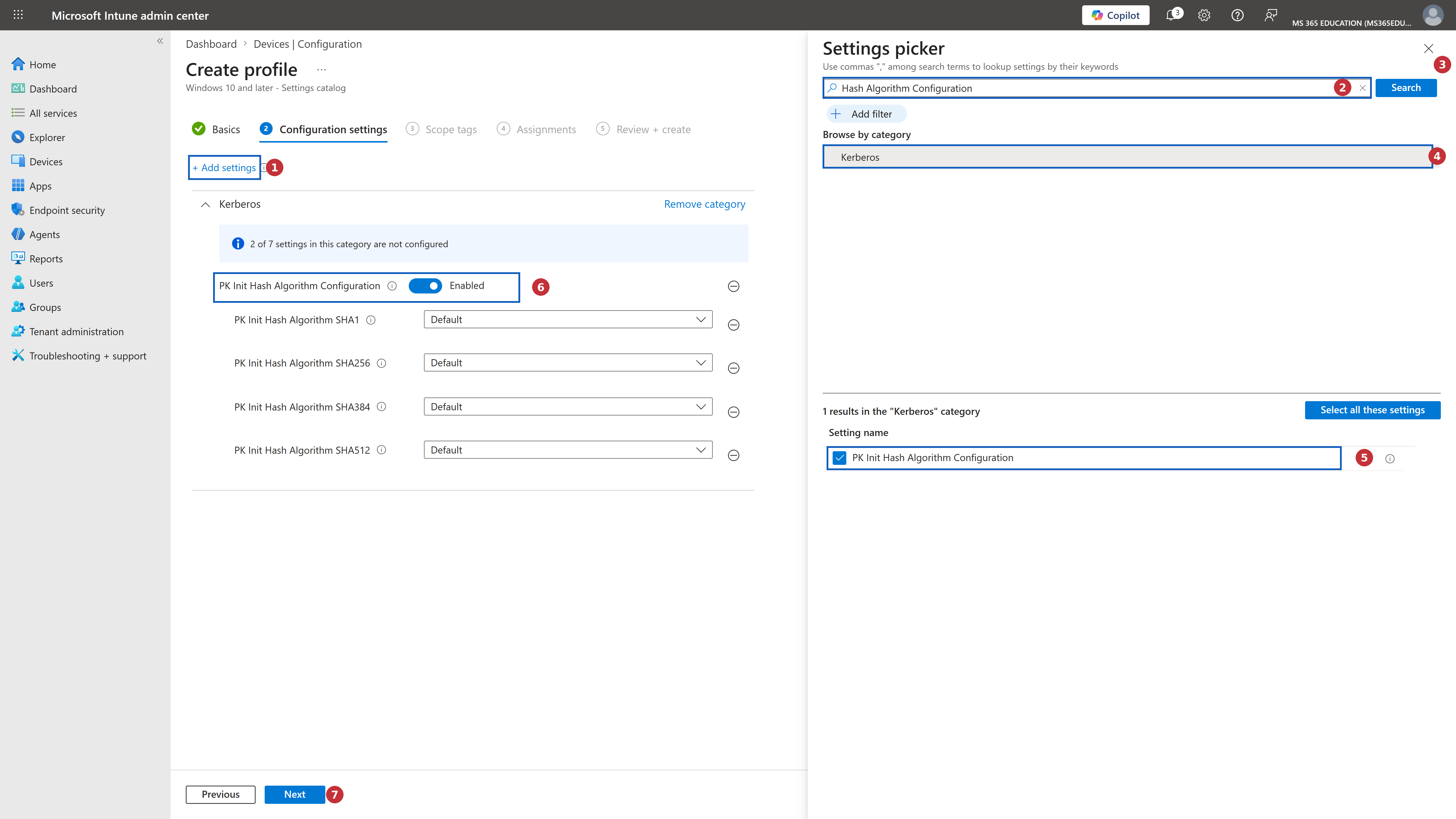Remove the SHA1 setting row

click(733, 325)
